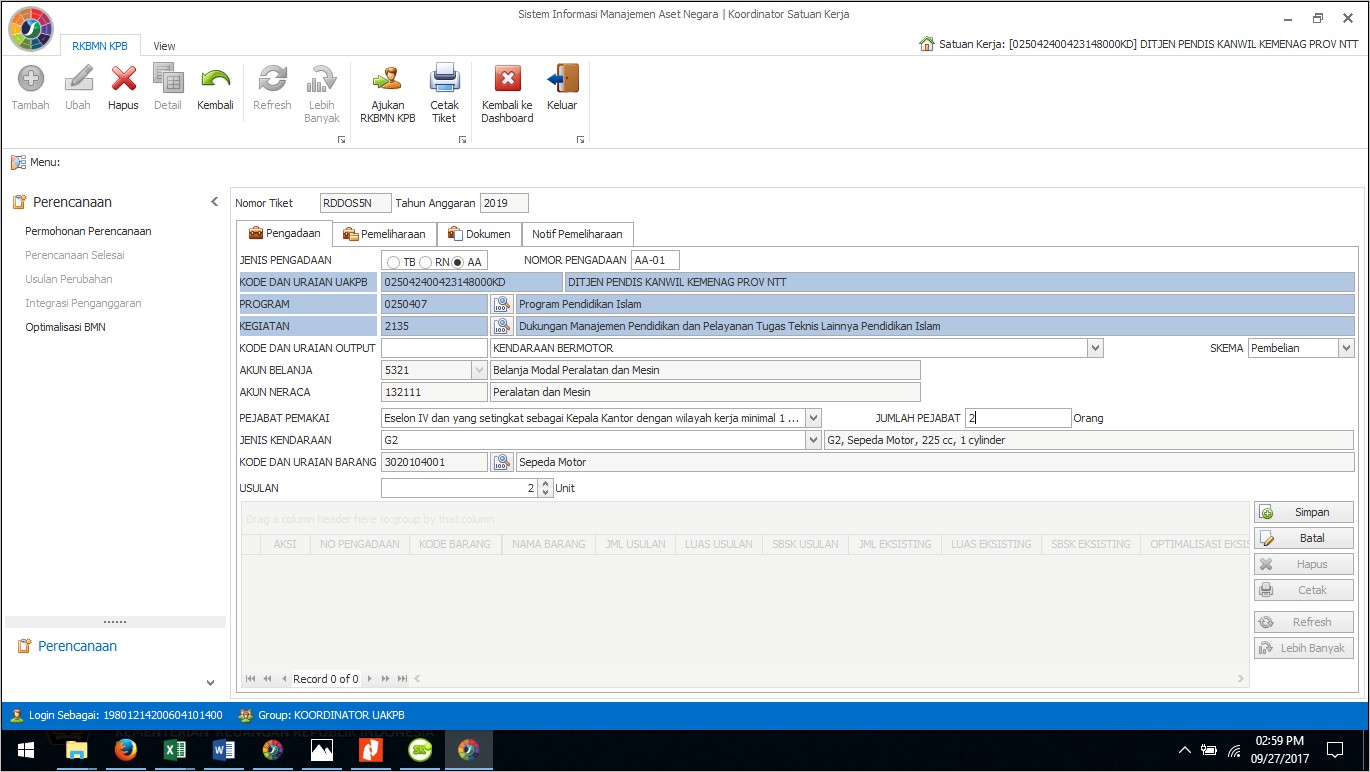Click the Windows Start button

click(x=25, y=750)
